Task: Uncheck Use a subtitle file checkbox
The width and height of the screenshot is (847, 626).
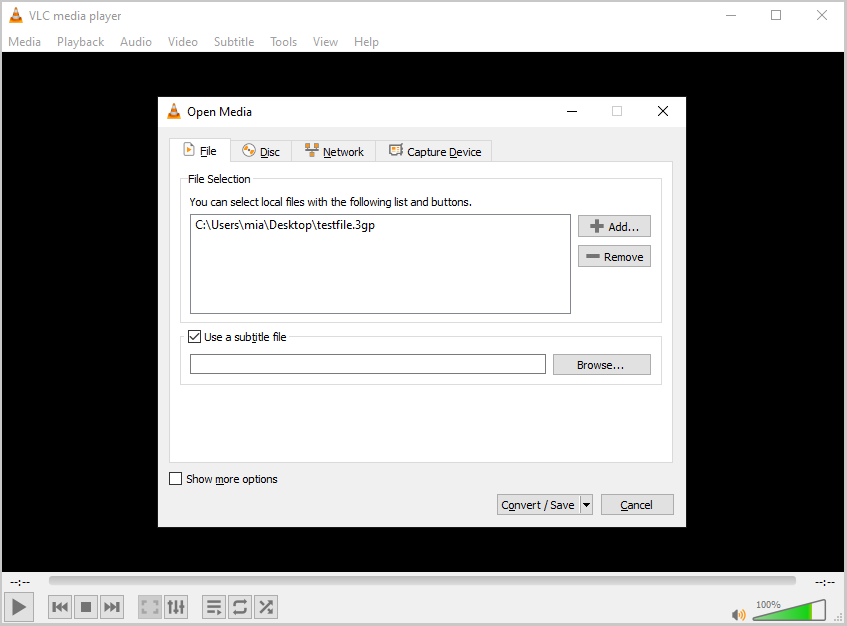Action: pyautogui.click(x=194, y=336)
